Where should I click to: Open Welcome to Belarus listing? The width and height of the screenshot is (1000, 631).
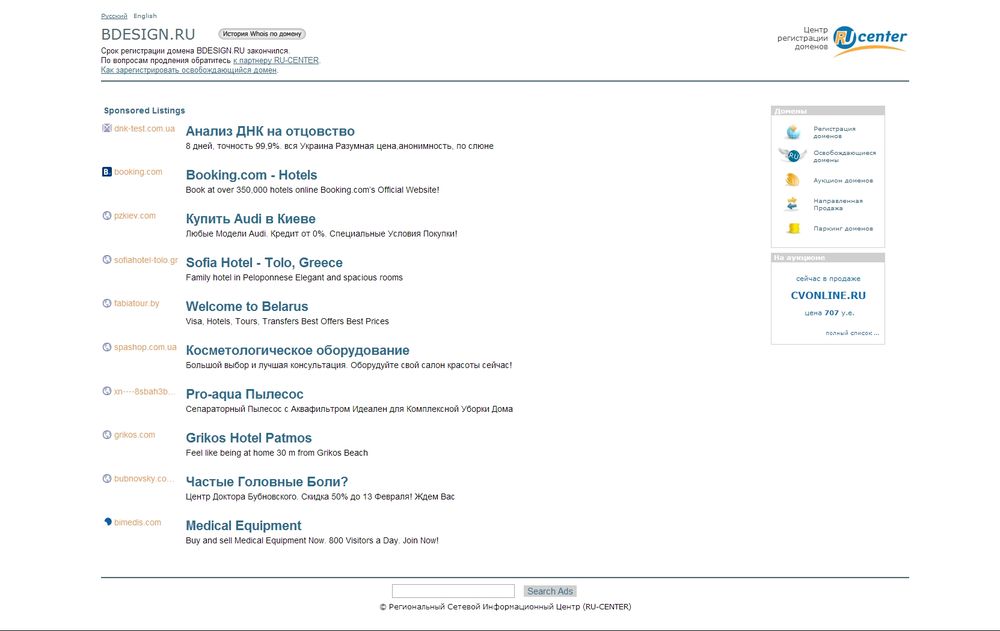[247, 306]
